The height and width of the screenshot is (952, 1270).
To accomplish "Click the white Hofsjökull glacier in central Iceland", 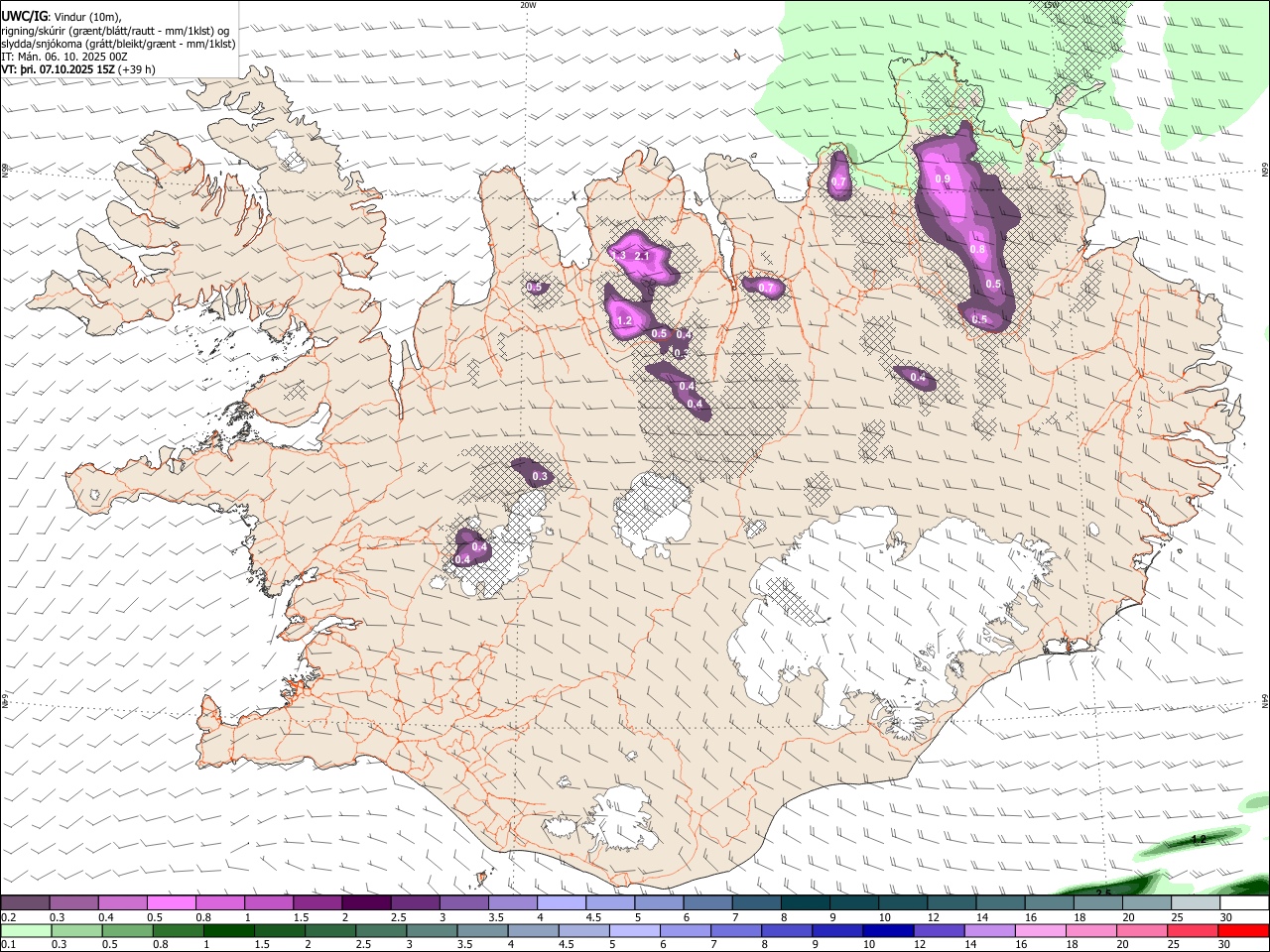I will [652, 514].
